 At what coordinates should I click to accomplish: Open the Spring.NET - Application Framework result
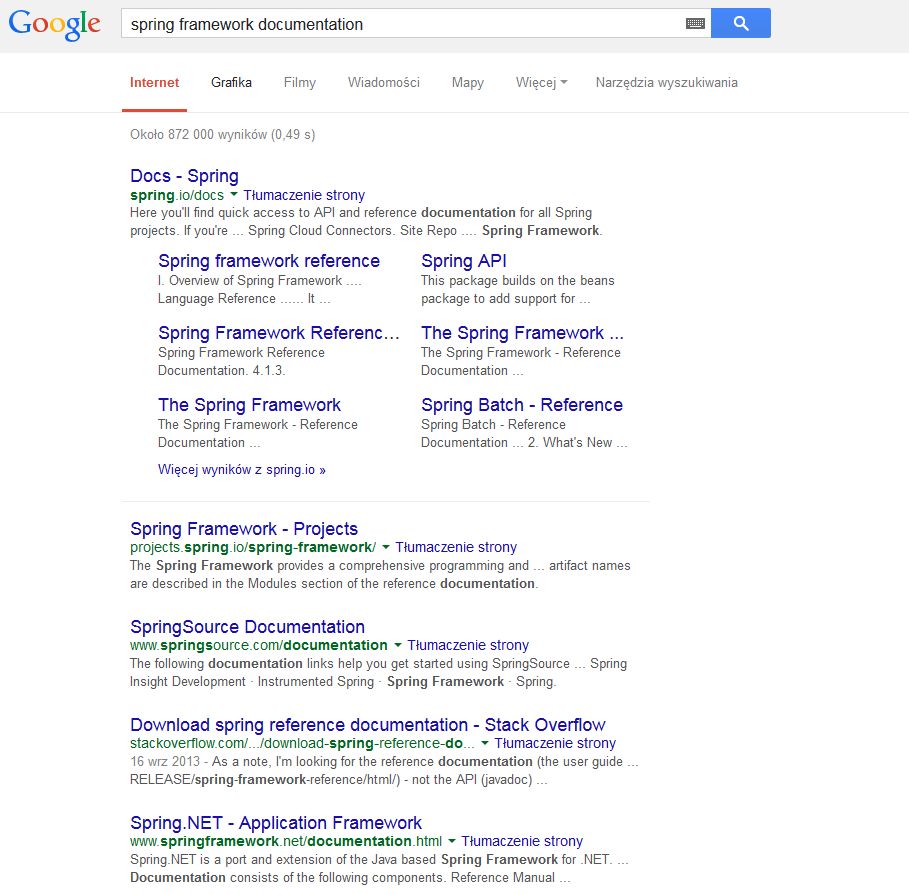pyautogui.click(x=276, y=823)
